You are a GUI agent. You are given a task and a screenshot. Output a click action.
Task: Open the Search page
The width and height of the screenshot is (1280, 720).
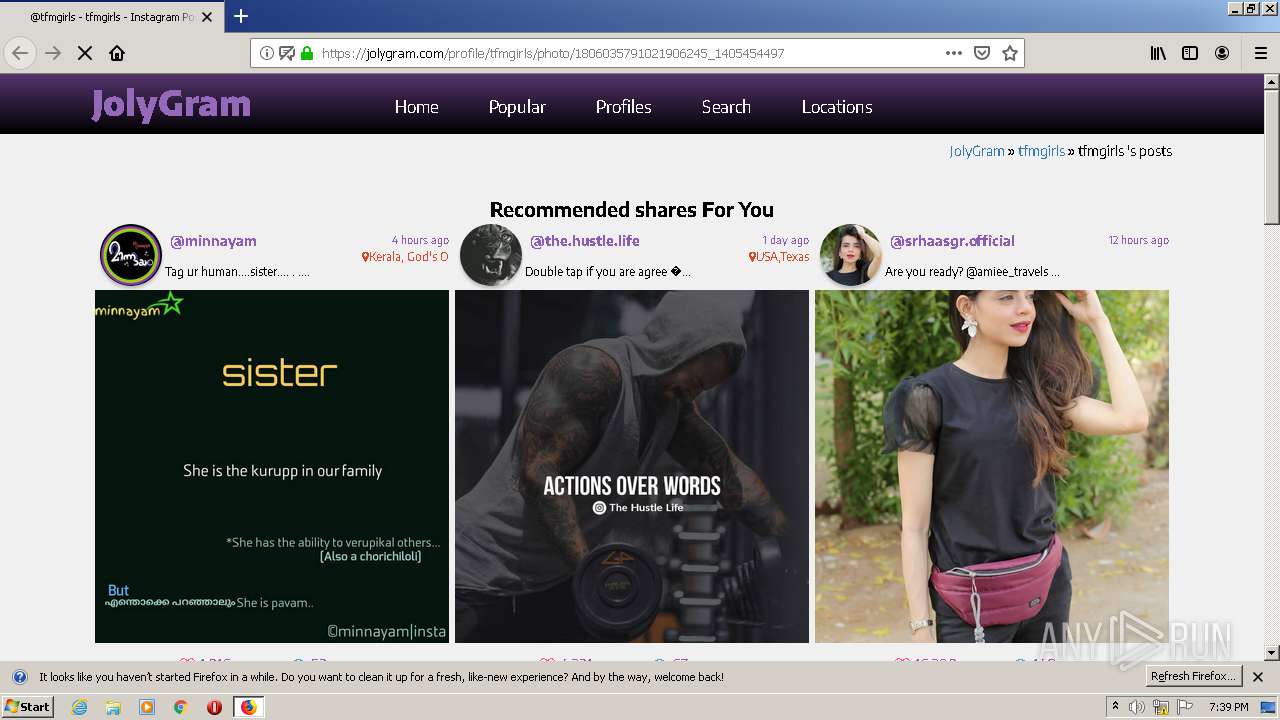(726, 107)
